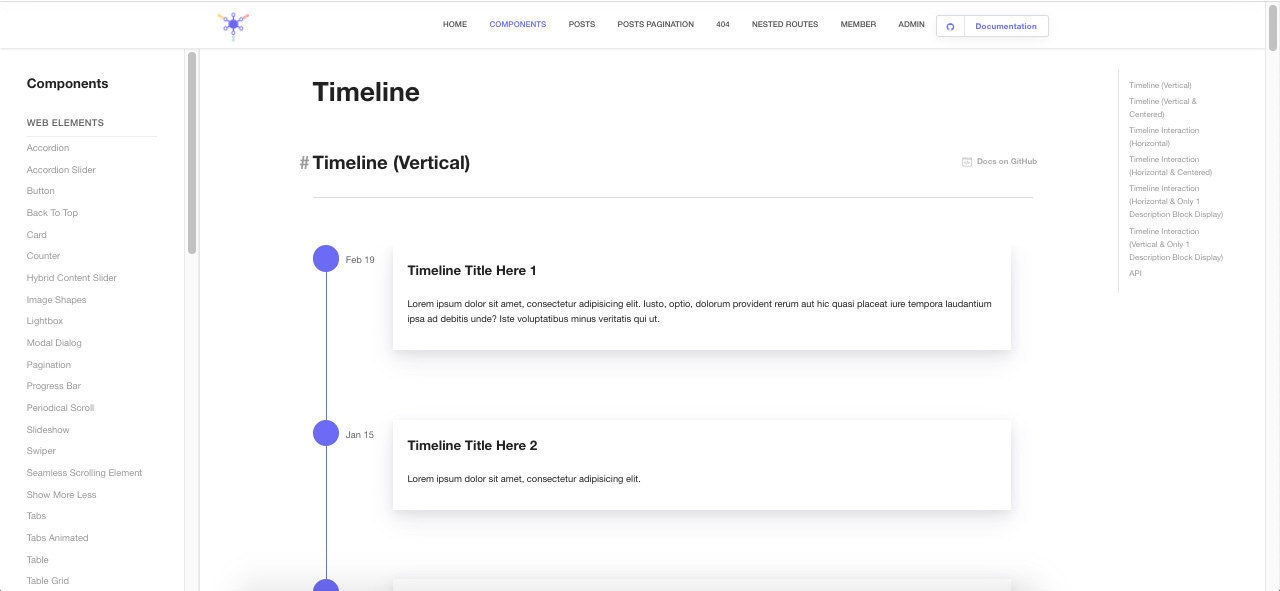Click the hash anchor beside Timeline (Vertical)
Viewport: 1280px width, 591px height.
(304, 162)
